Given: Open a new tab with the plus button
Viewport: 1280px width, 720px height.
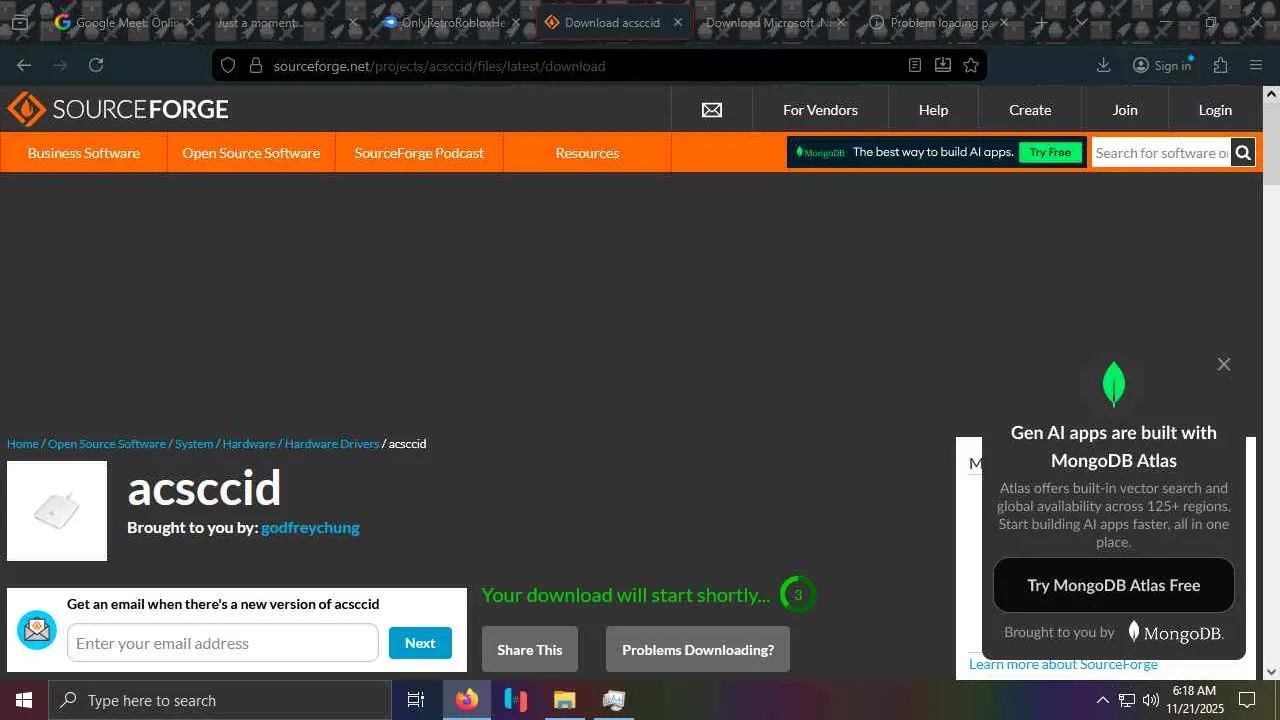Looking at the screenshot, I should (x=1042, y=22).
